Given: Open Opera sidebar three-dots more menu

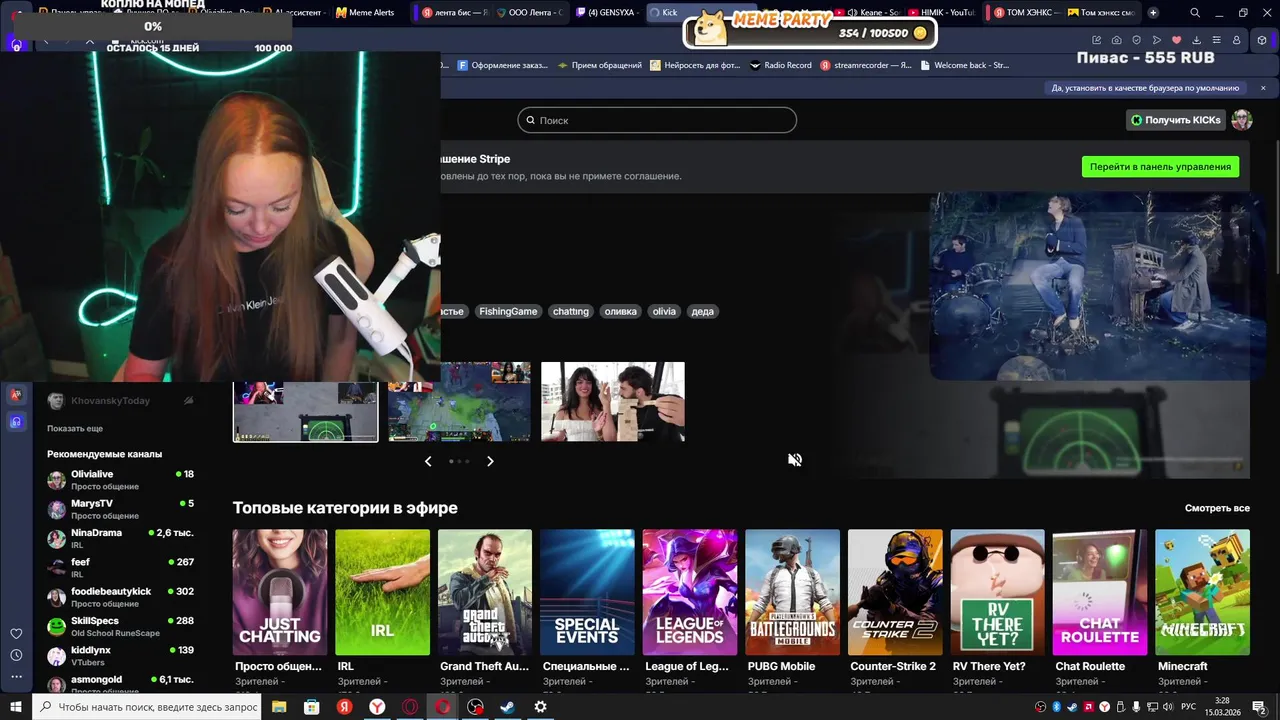Looking at the screenshot, I should click(x=16, y=677).
